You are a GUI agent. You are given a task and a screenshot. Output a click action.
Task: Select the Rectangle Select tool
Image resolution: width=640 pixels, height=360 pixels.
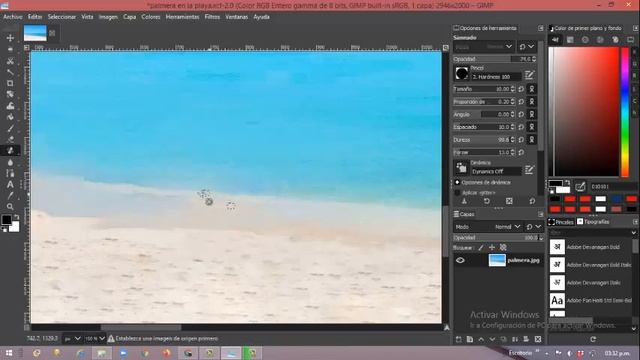tap(10, 49)
